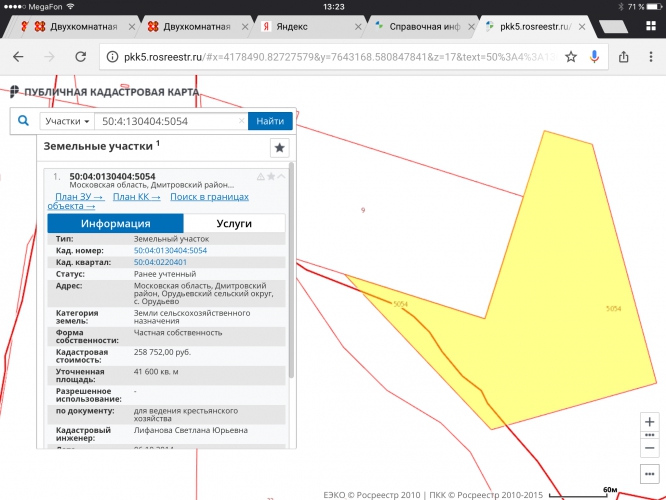Open Участки search type dropdown

(x=67, y=121)
